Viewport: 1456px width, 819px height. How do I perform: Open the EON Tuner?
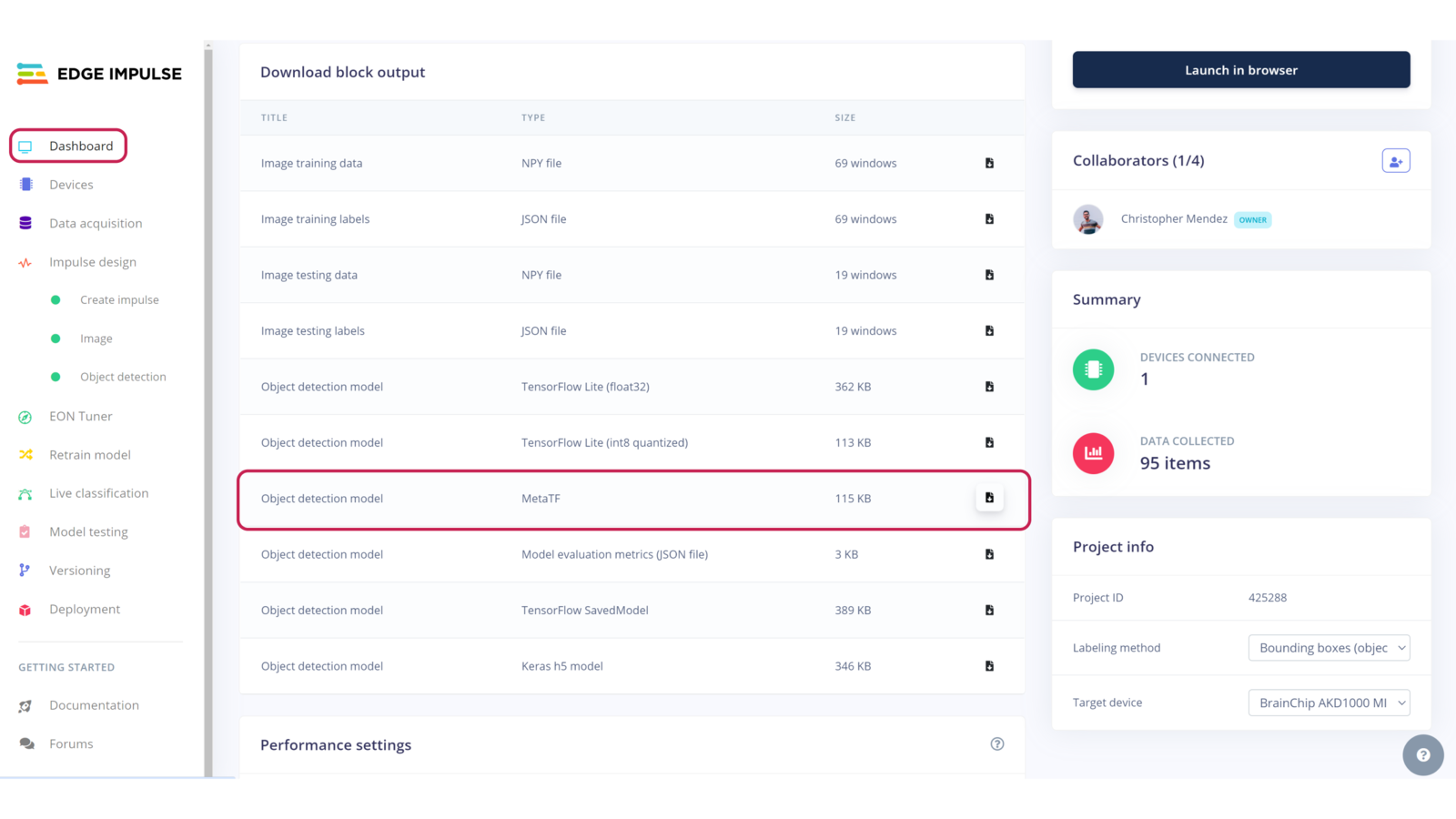click(x=81, y=417)
